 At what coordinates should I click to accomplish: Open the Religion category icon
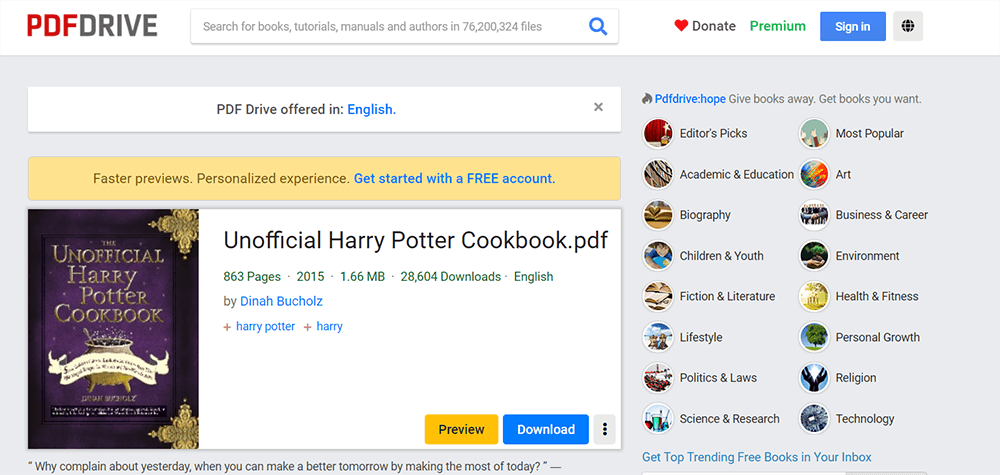pyautogui.click(x=814, y=378)
